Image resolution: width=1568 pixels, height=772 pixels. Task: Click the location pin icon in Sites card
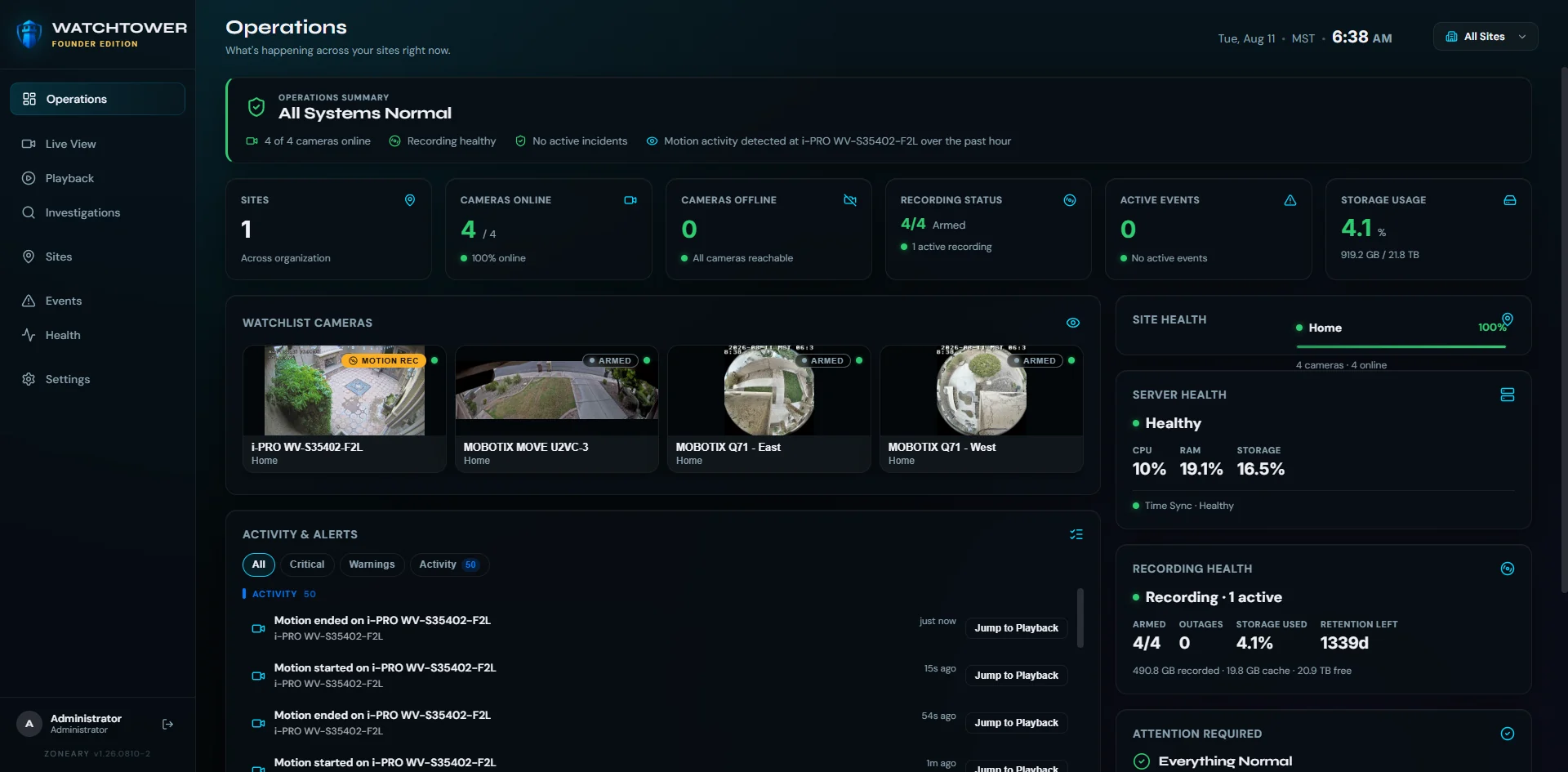(410, 200)
